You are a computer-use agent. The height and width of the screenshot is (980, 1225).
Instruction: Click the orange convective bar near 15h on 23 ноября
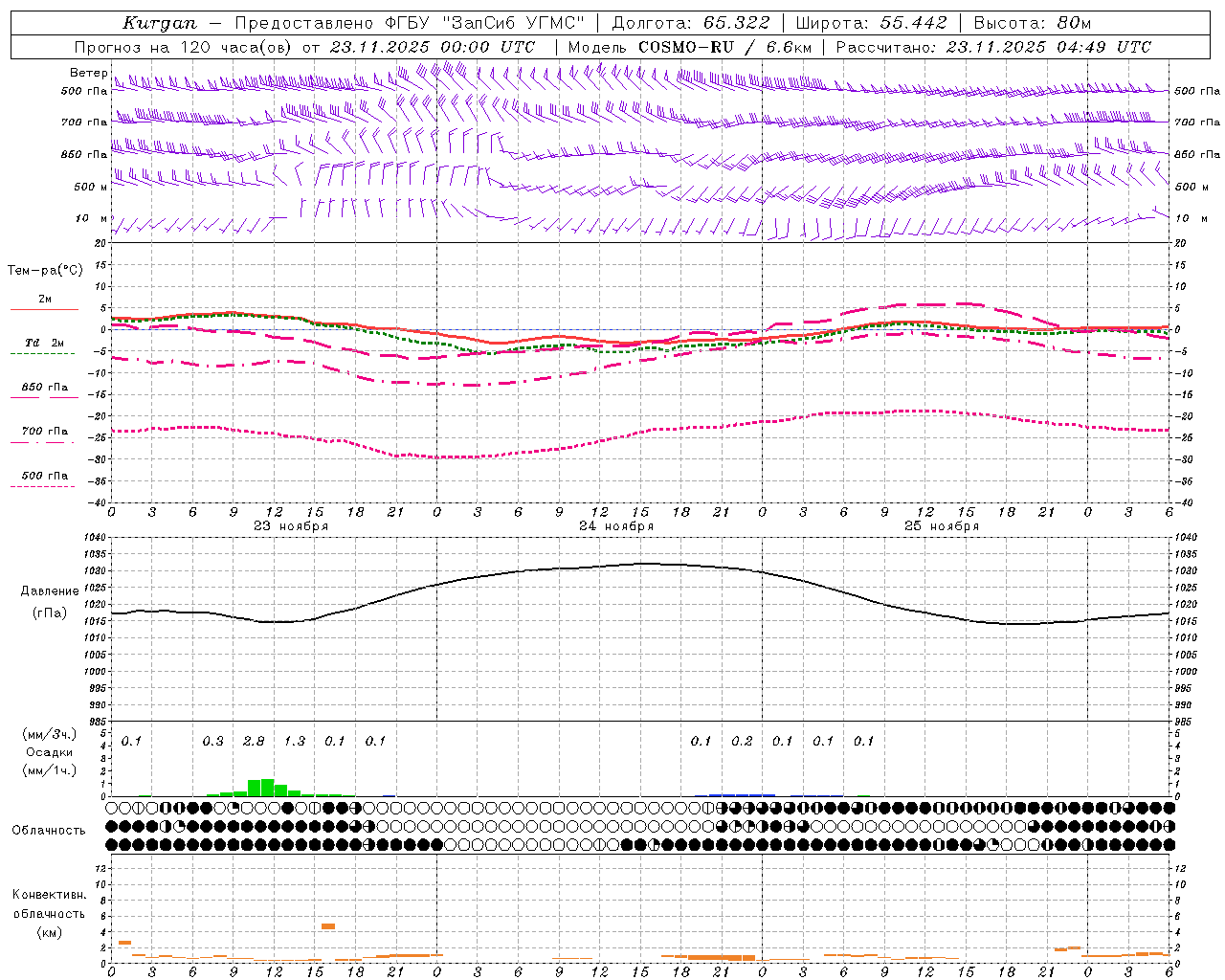click(328, 926)
